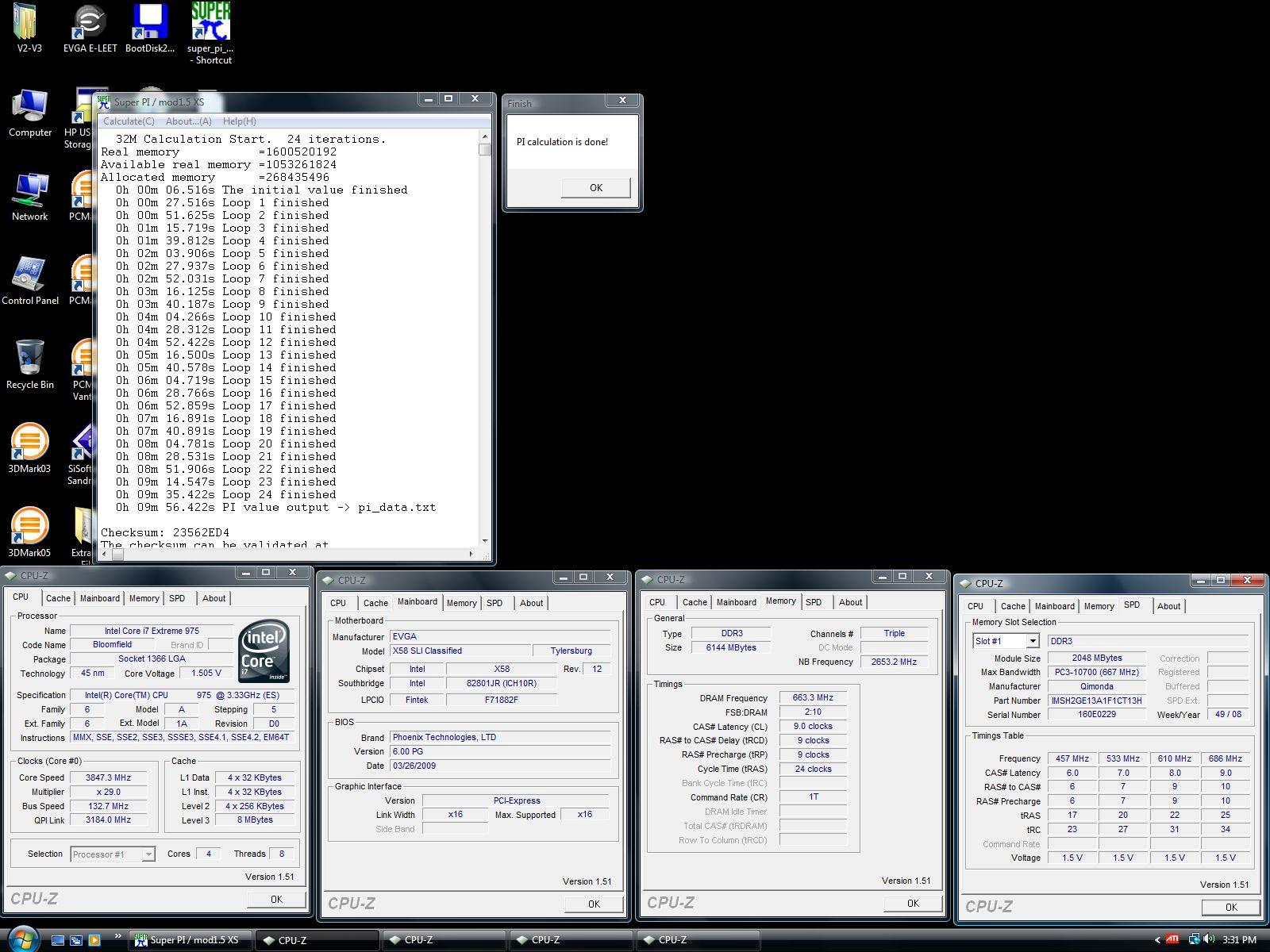Click the Loop 24 finished line
This screenshot has width=1270, height=952.
tap(226, 494)
